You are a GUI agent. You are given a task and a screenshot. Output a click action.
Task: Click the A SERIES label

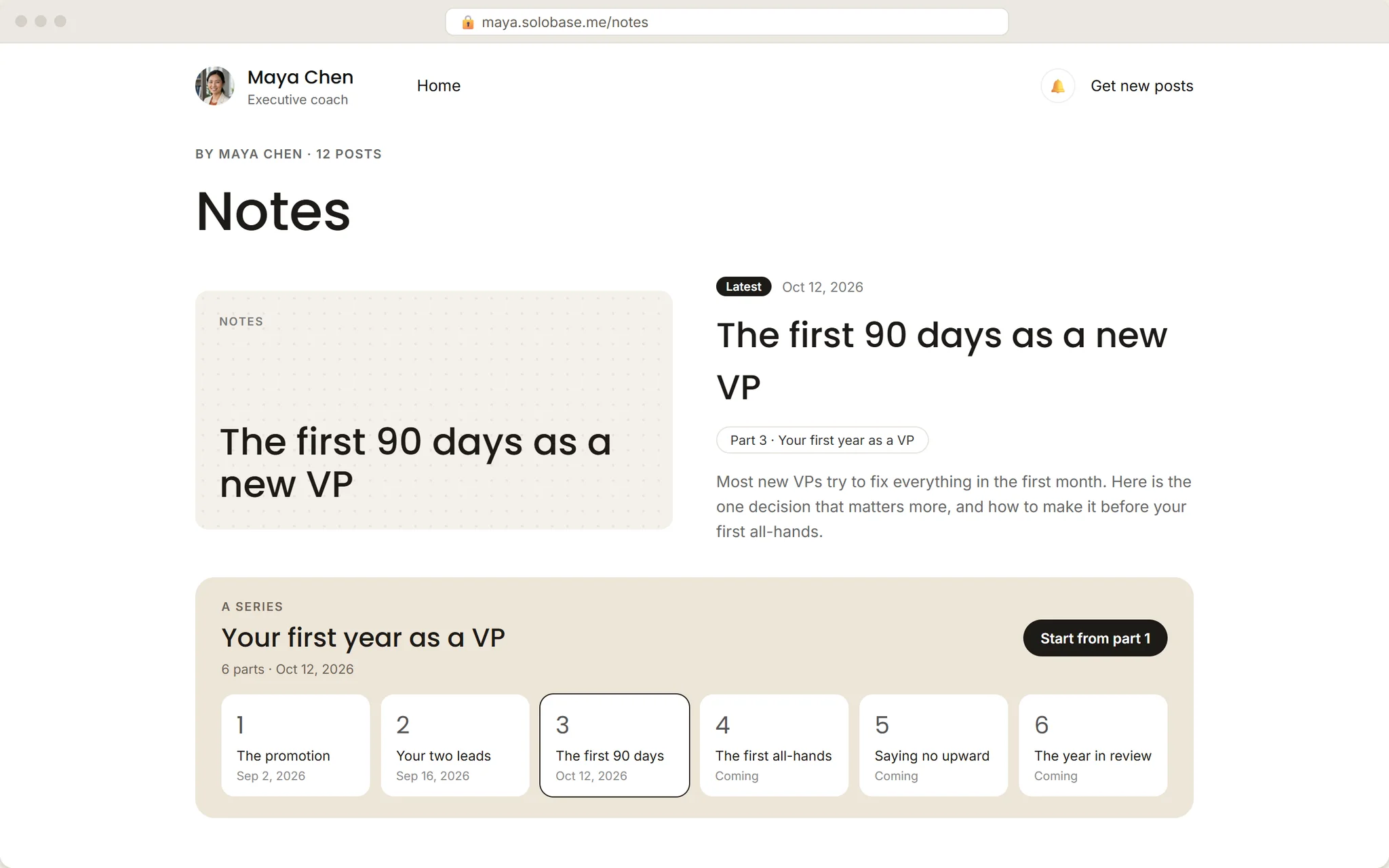coord(252,607)
